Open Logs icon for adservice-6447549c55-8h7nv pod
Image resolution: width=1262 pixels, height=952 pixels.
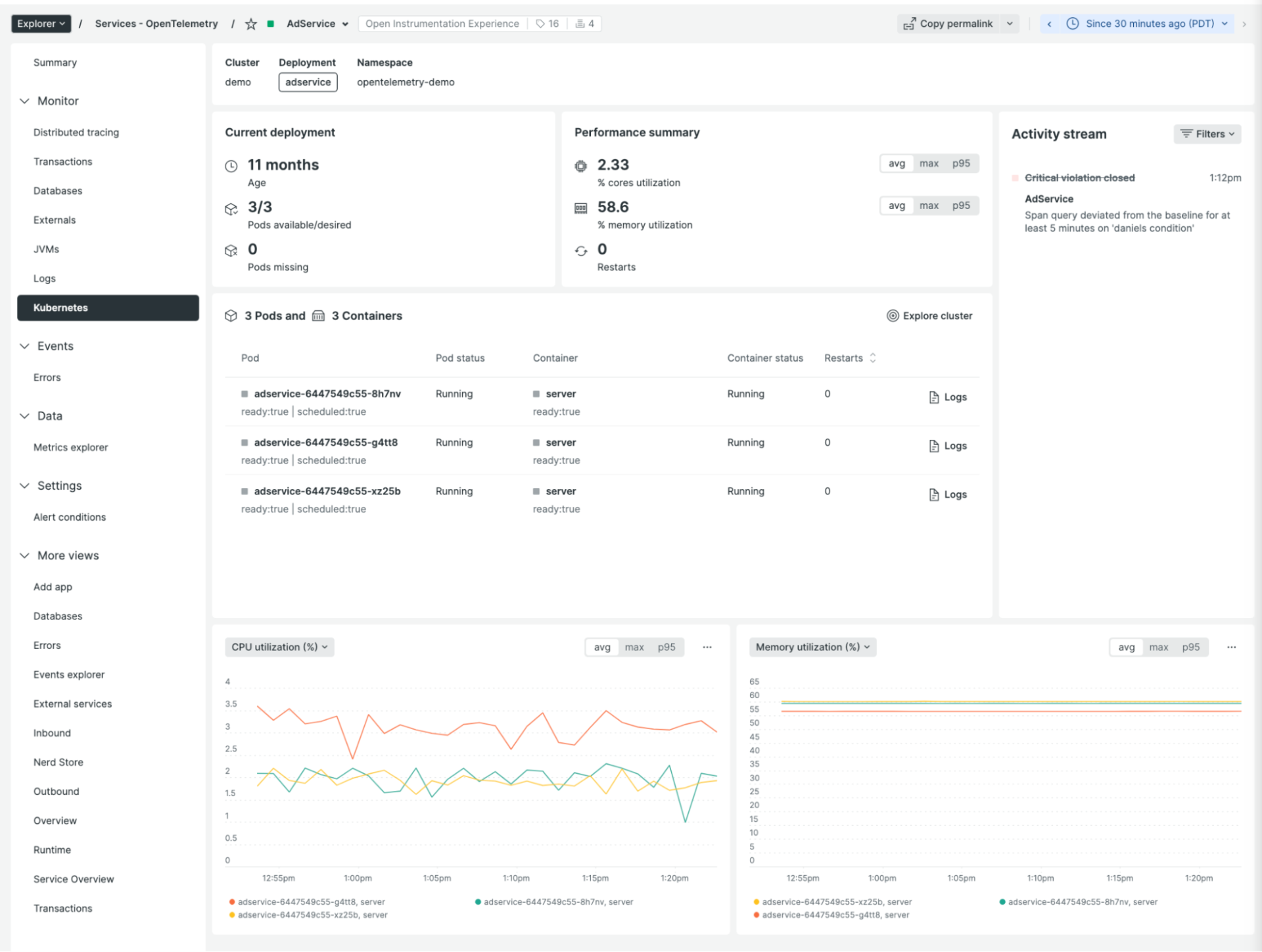point(934,397)
